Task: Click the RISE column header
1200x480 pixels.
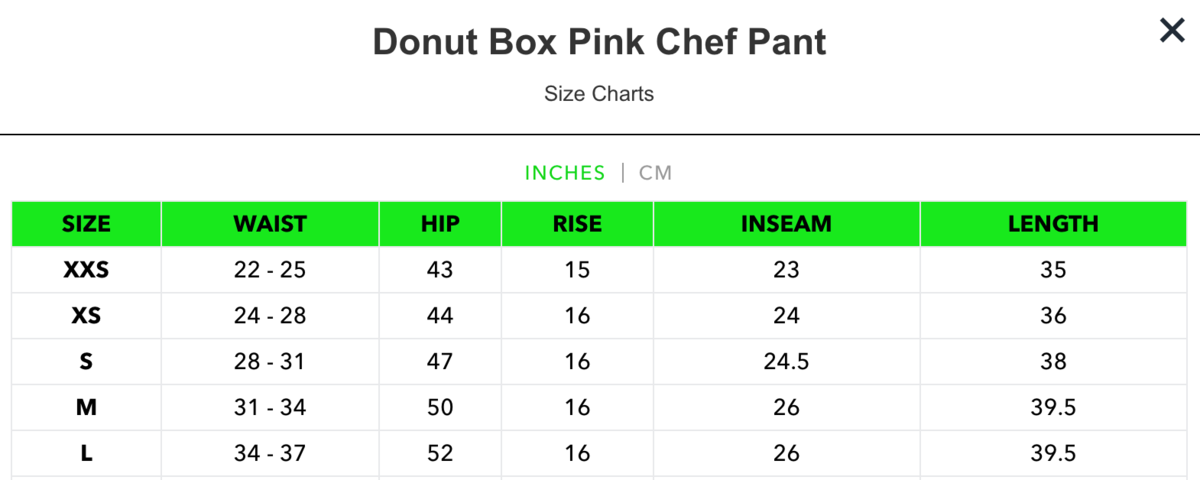Action: coord(577,224)
